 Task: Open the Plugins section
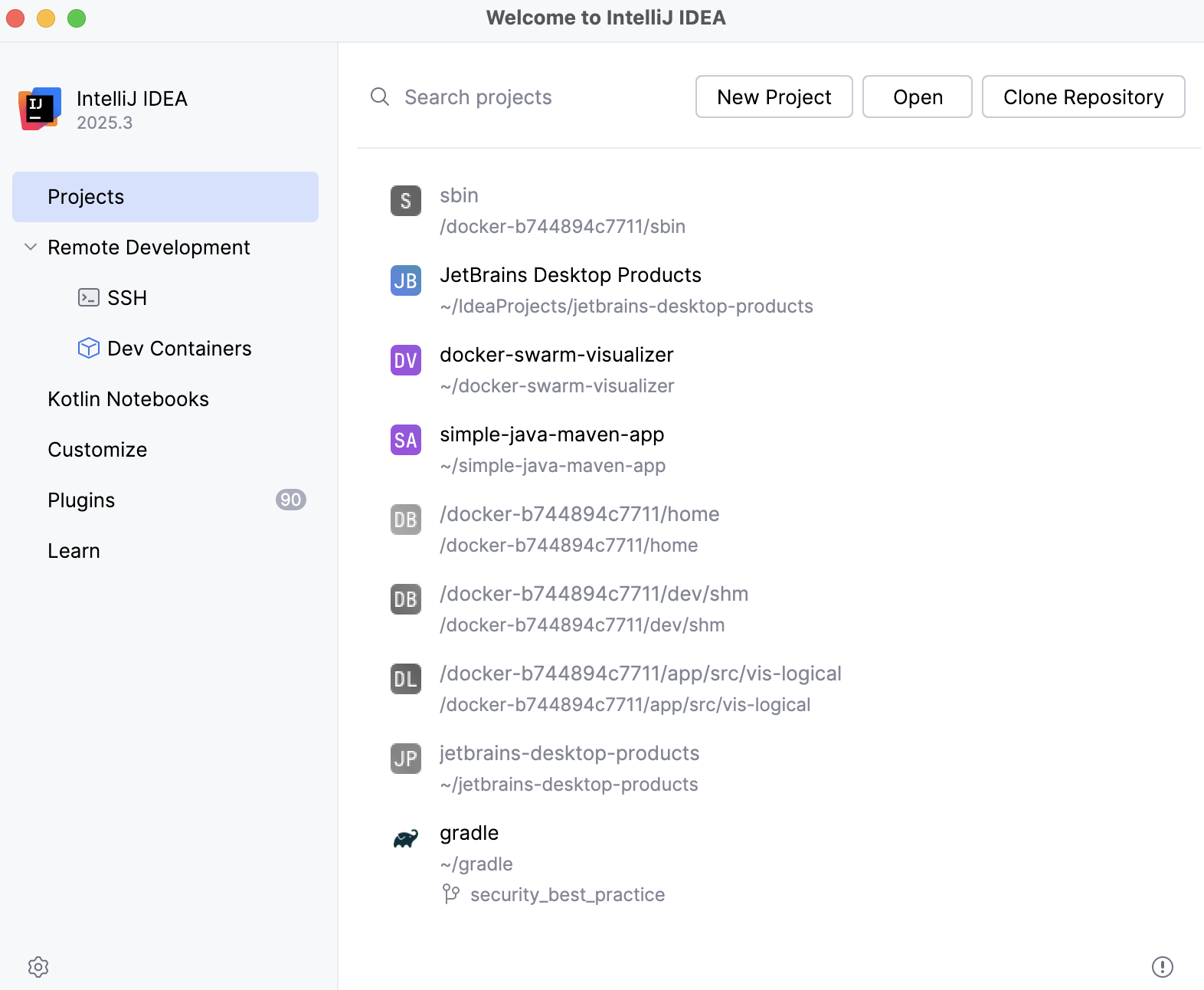(x=81, y=500)
